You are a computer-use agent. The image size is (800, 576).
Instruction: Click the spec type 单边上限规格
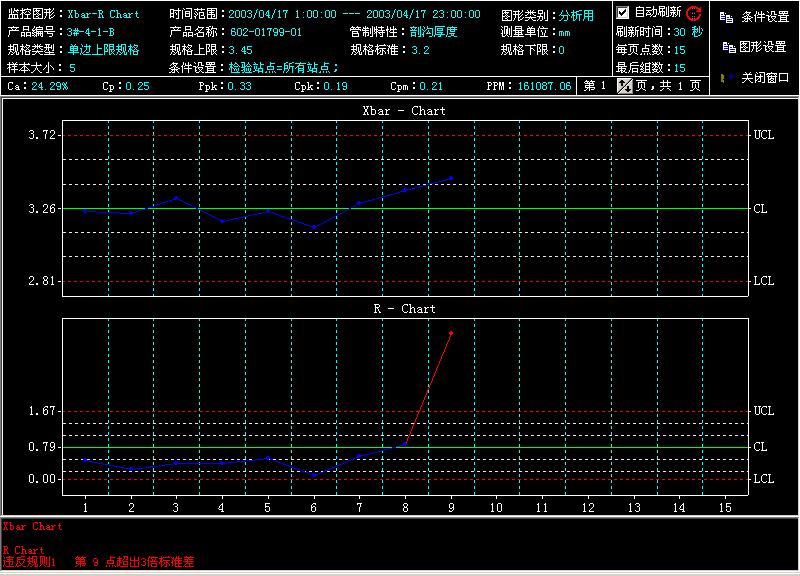104,50
